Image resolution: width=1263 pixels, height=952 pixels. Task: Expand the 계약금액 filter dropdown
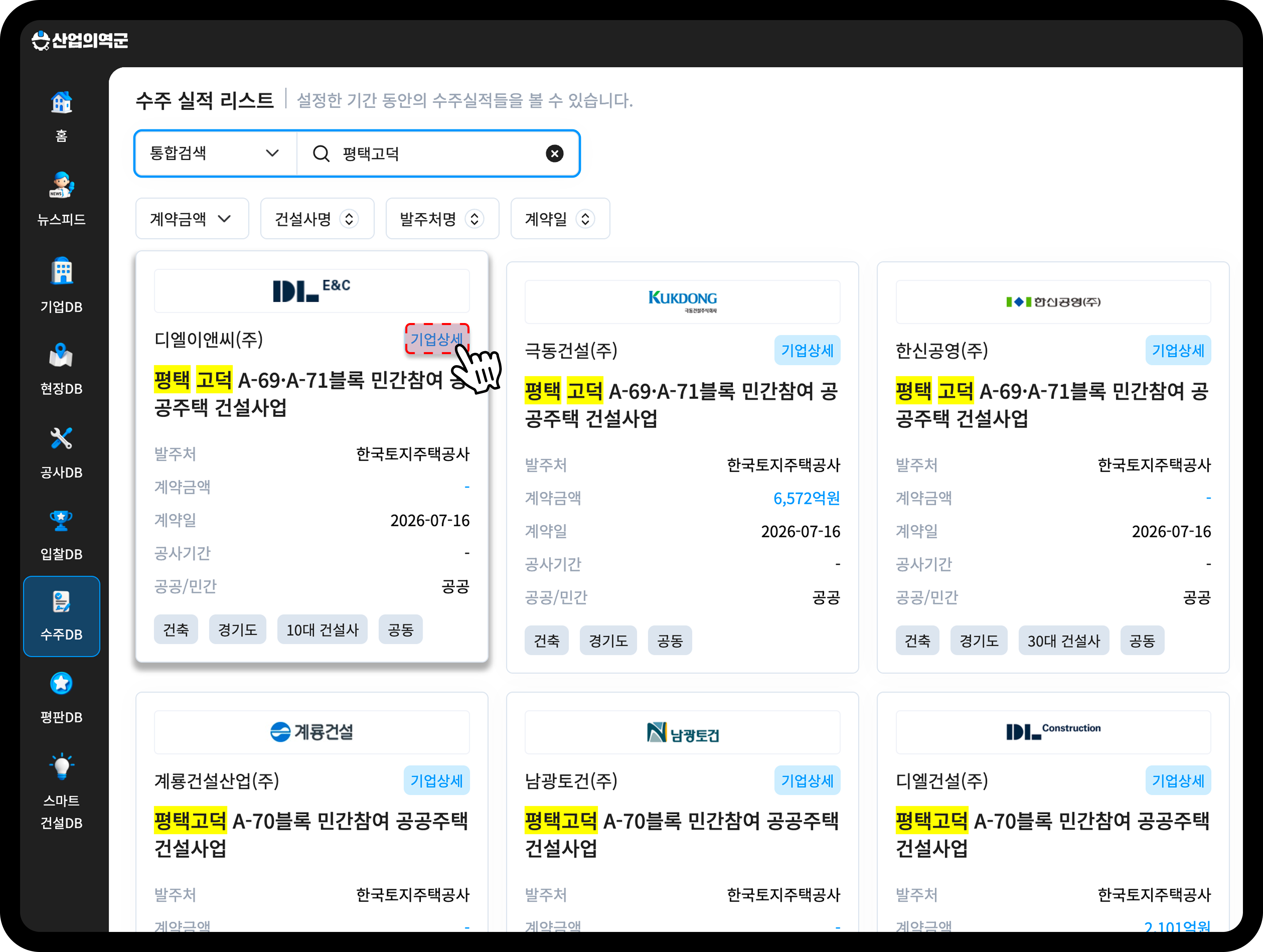[x=192, y=219]
